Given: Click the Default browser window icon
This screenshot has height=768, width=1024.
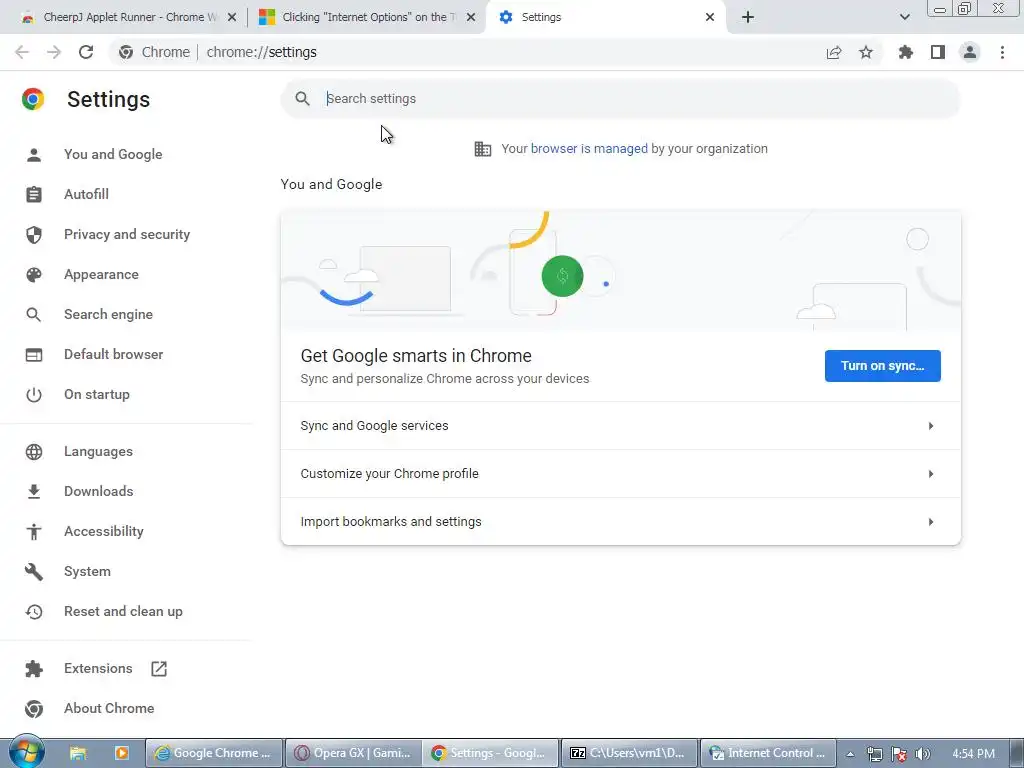Looking at the screenshot, I should pos(34,355).
